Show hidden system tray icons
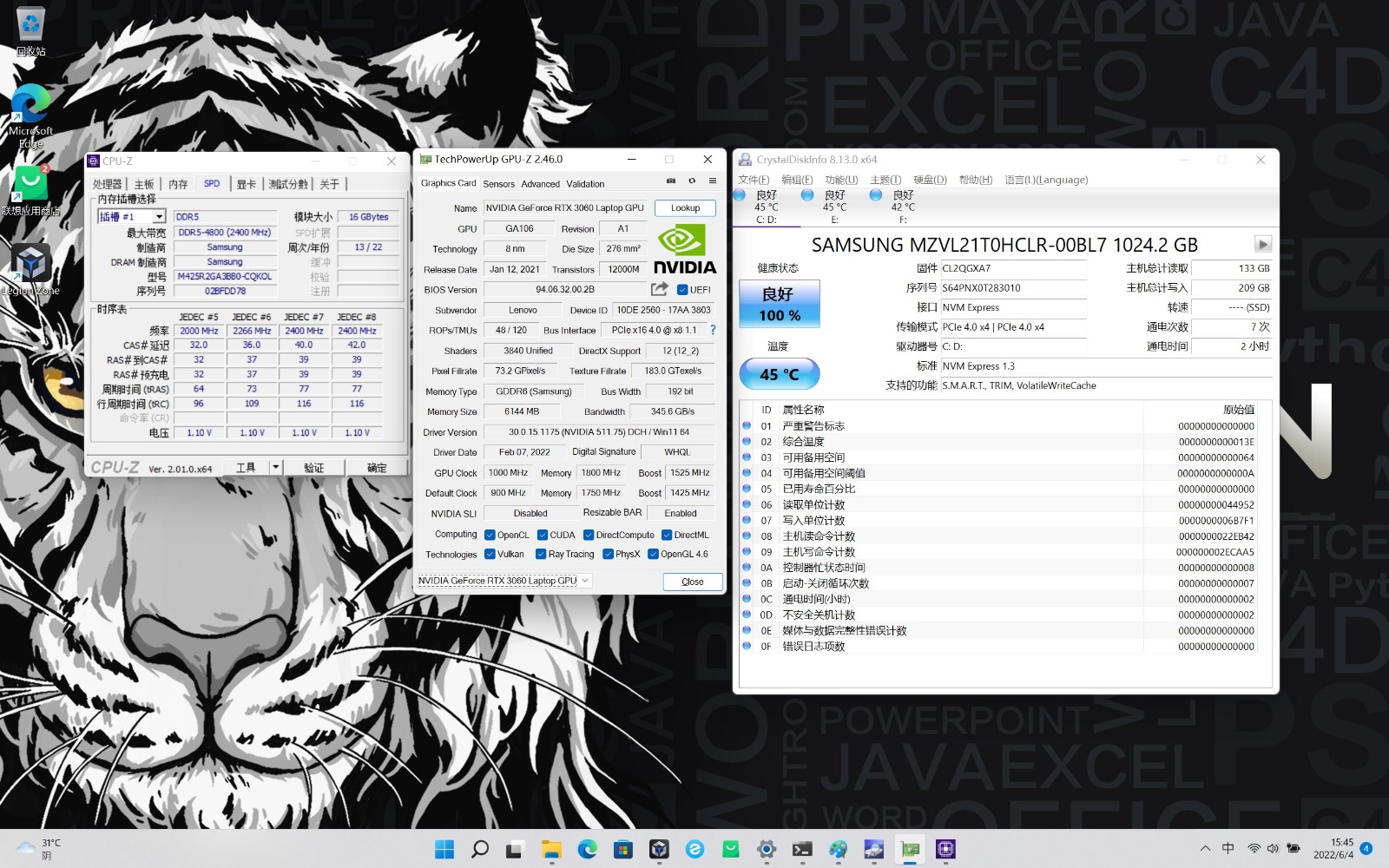The width and height of the screenshot is (1389, 868). coord(1205,849)
